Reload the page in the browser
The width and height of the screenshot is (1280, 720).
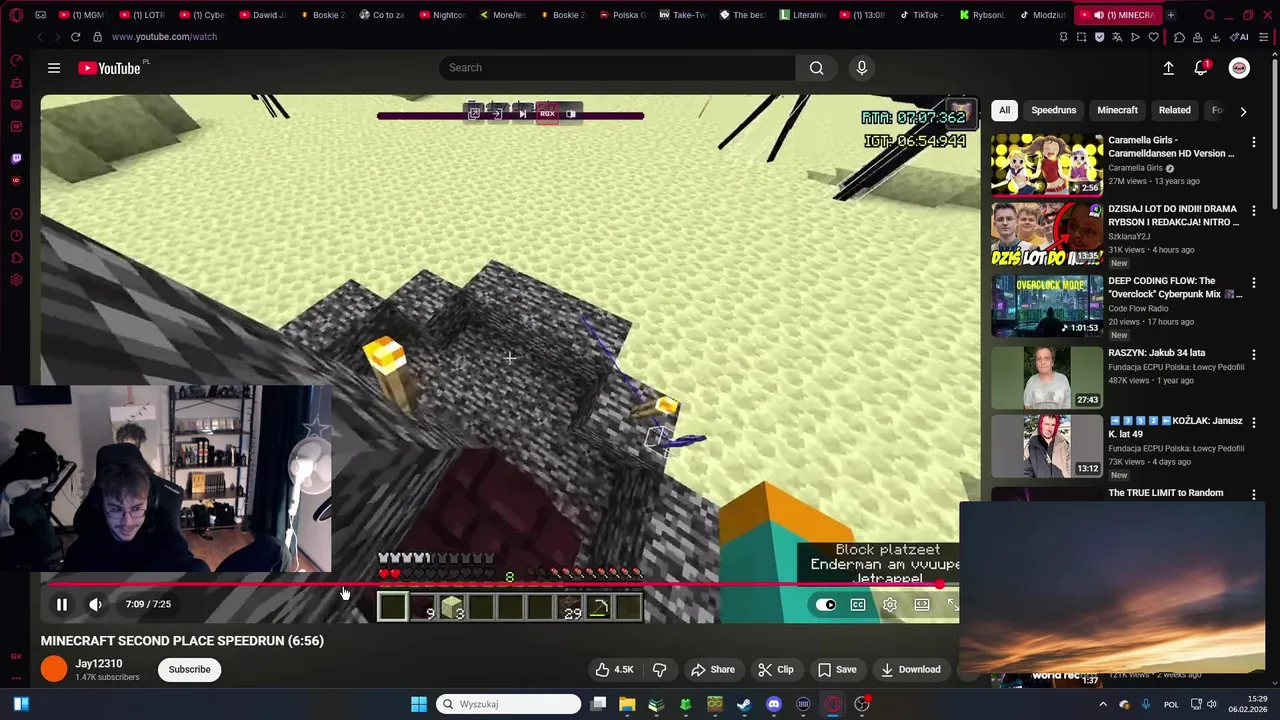pos(75,37)
